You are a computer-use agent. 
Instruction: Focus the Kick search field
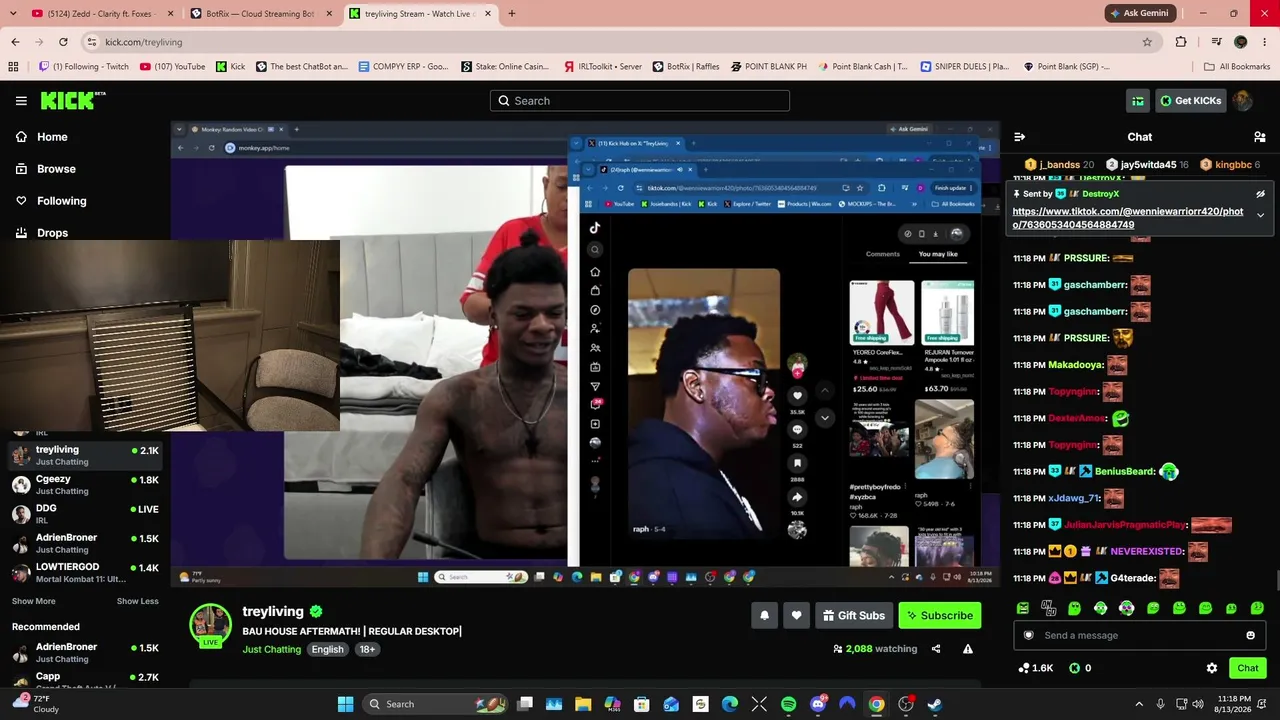tap(640, 101)
